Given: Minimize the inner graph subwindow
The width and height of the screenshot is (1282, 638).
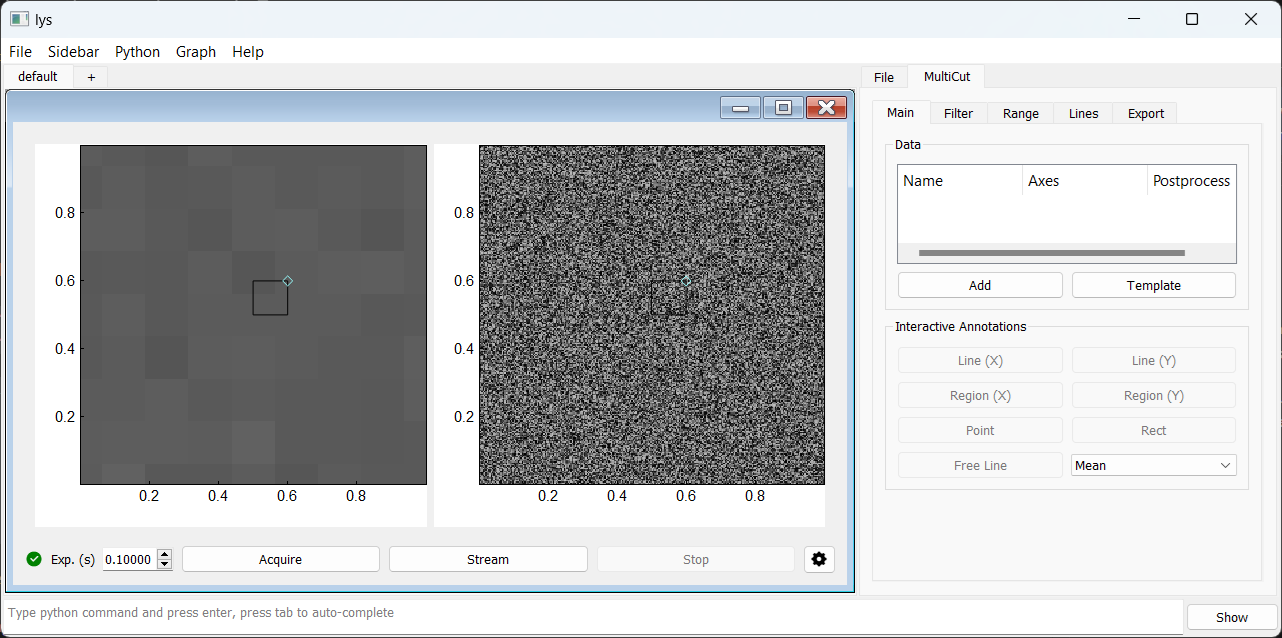Looking at the screenshot, I should [x=741, y=108].
